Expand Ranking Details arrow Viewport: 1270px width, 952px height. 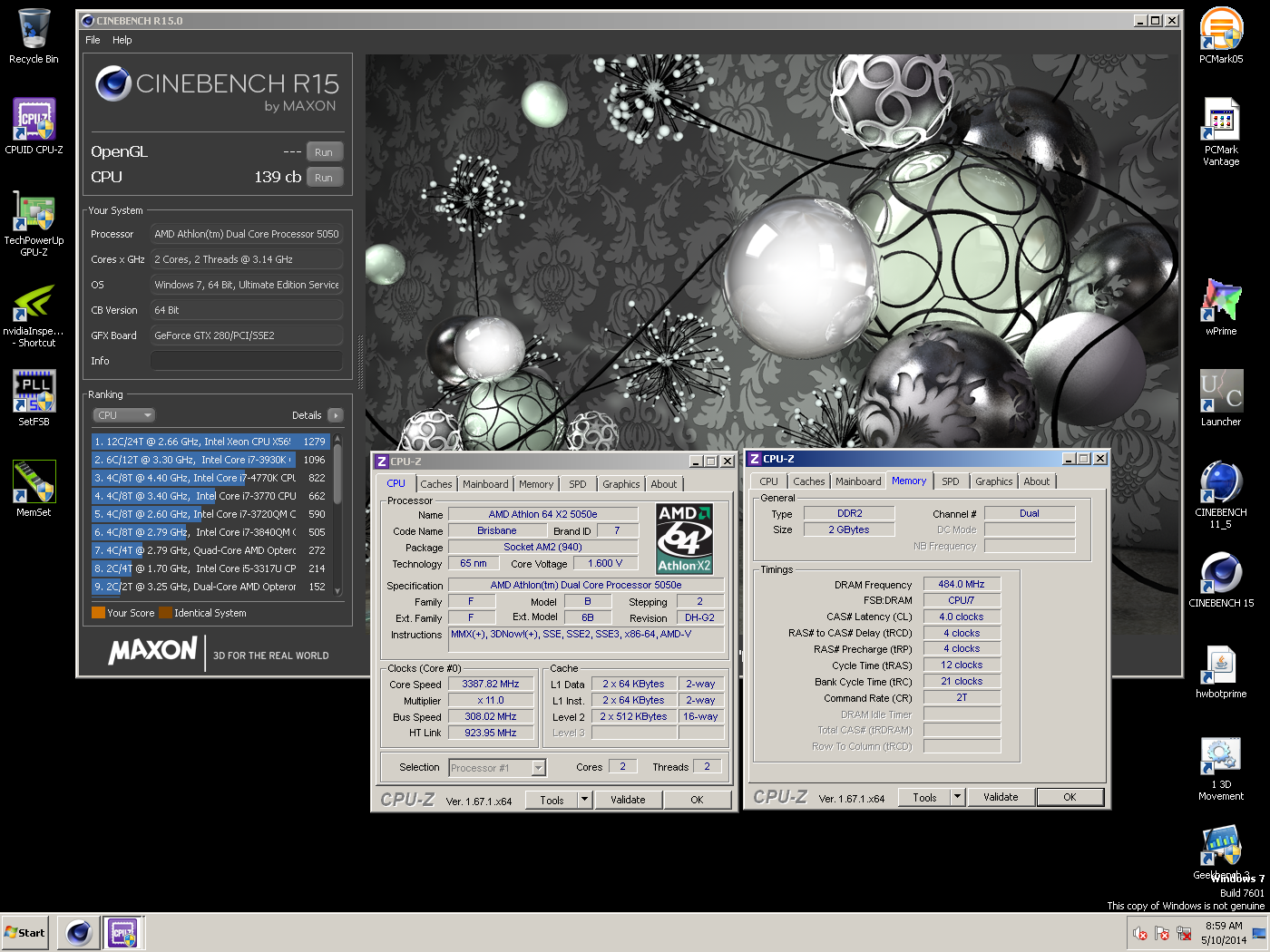(336, 415)
